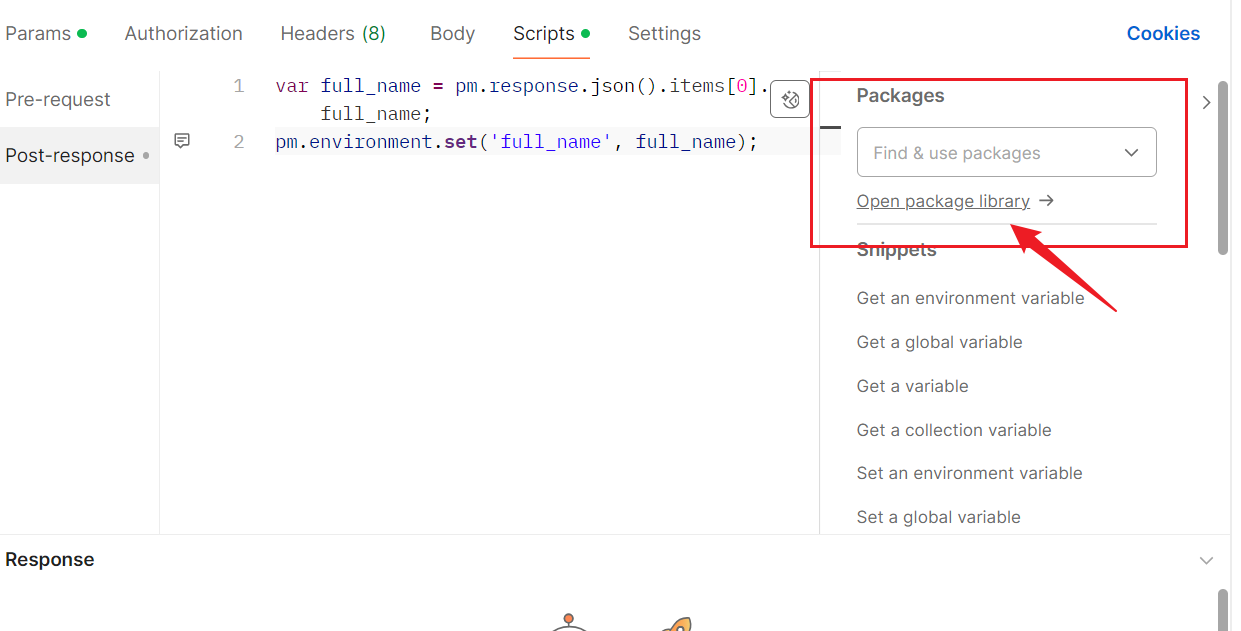Click code line 2 pm.environment.set
Image resolution: width=1241 pixels, height=631 pixels.
tap(517, 142)
